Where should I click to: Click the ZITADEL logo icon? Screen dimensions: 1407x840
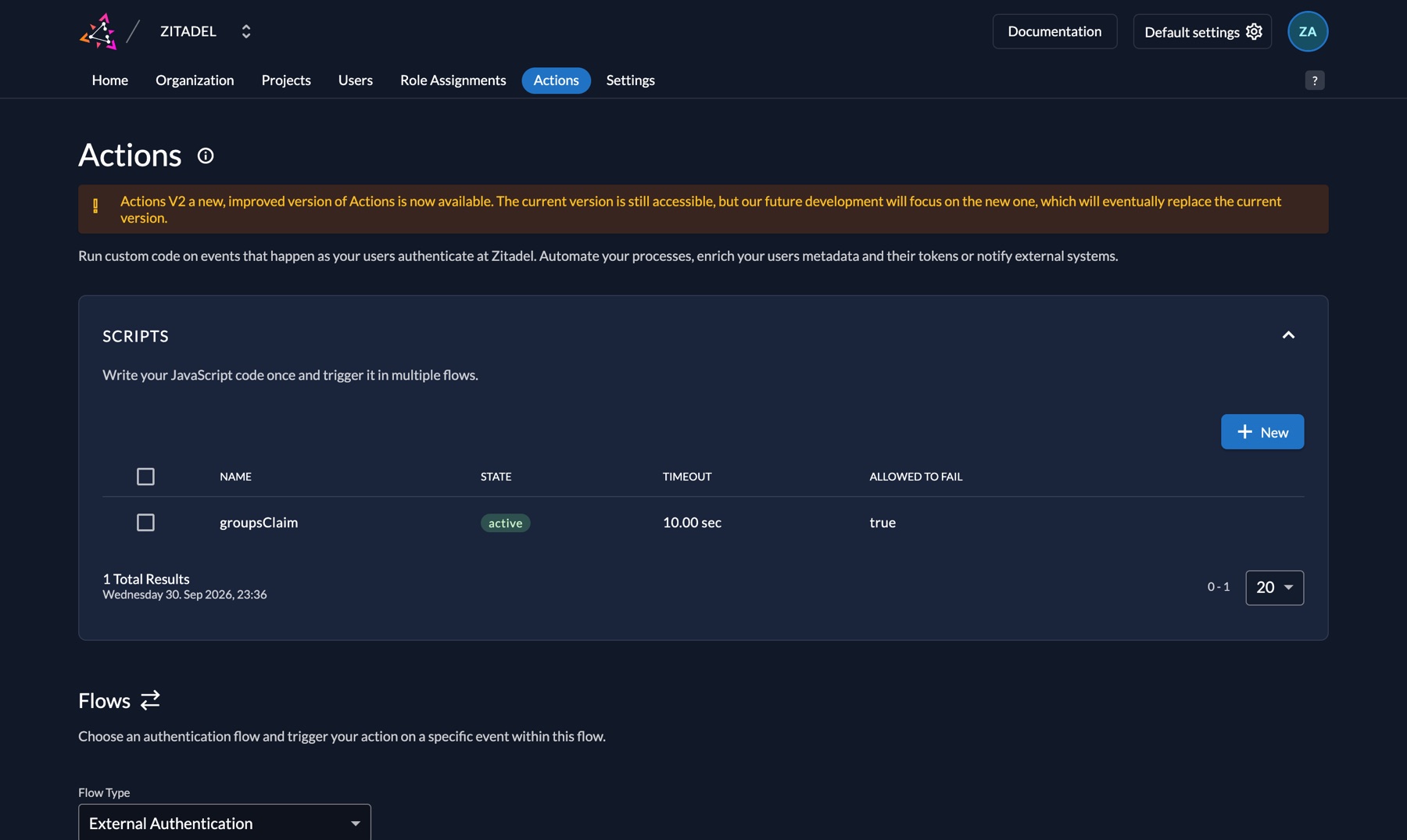[98, 31]
